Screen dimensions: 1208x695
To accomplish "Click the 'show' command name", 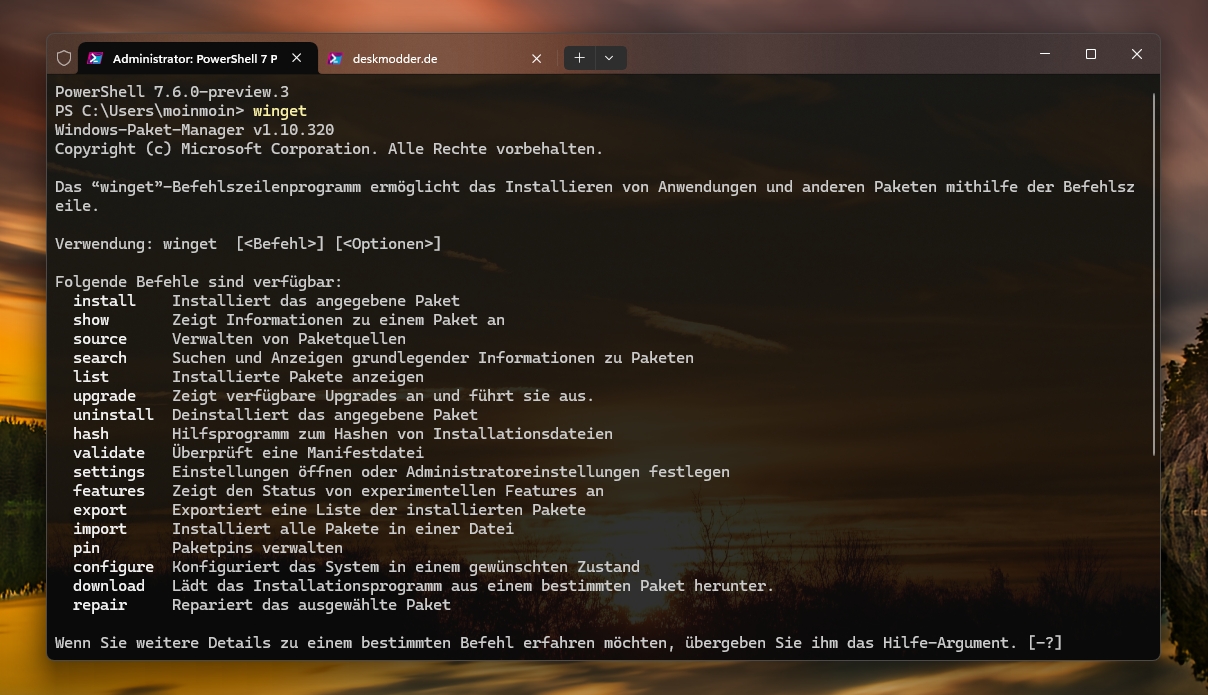I will point(91,320).
